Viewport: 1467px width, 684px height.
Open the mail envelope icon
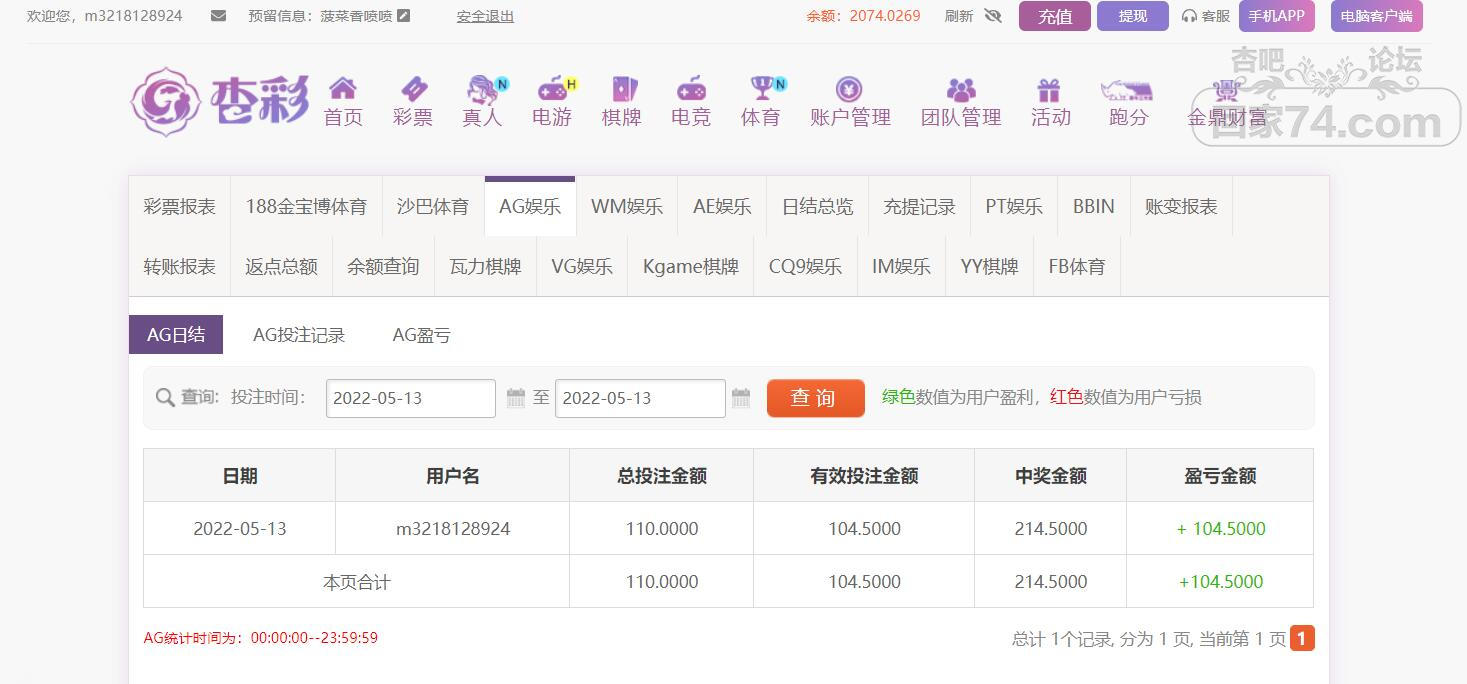pos(218,16)
